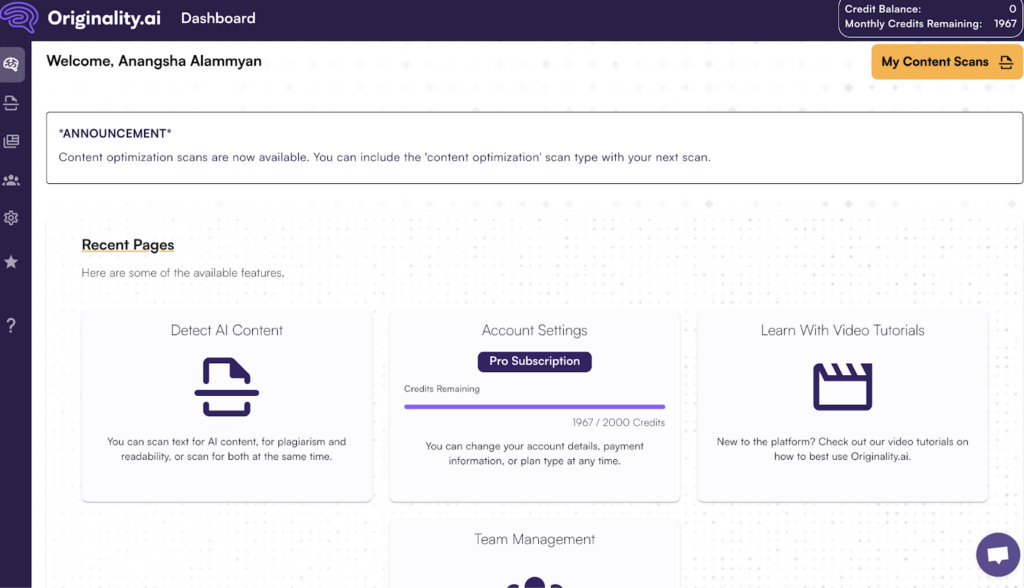1024x588 pixels.
Task: Open the Team Management card
Action: coord(534,554)
